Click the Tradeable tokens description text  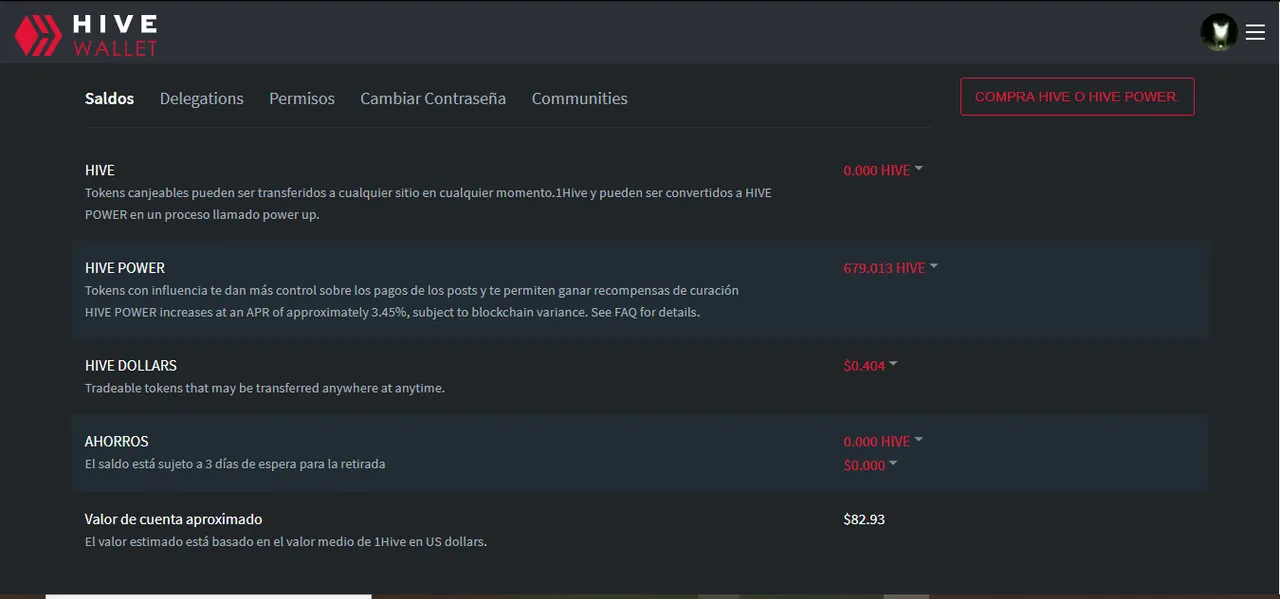pos(265,388)
